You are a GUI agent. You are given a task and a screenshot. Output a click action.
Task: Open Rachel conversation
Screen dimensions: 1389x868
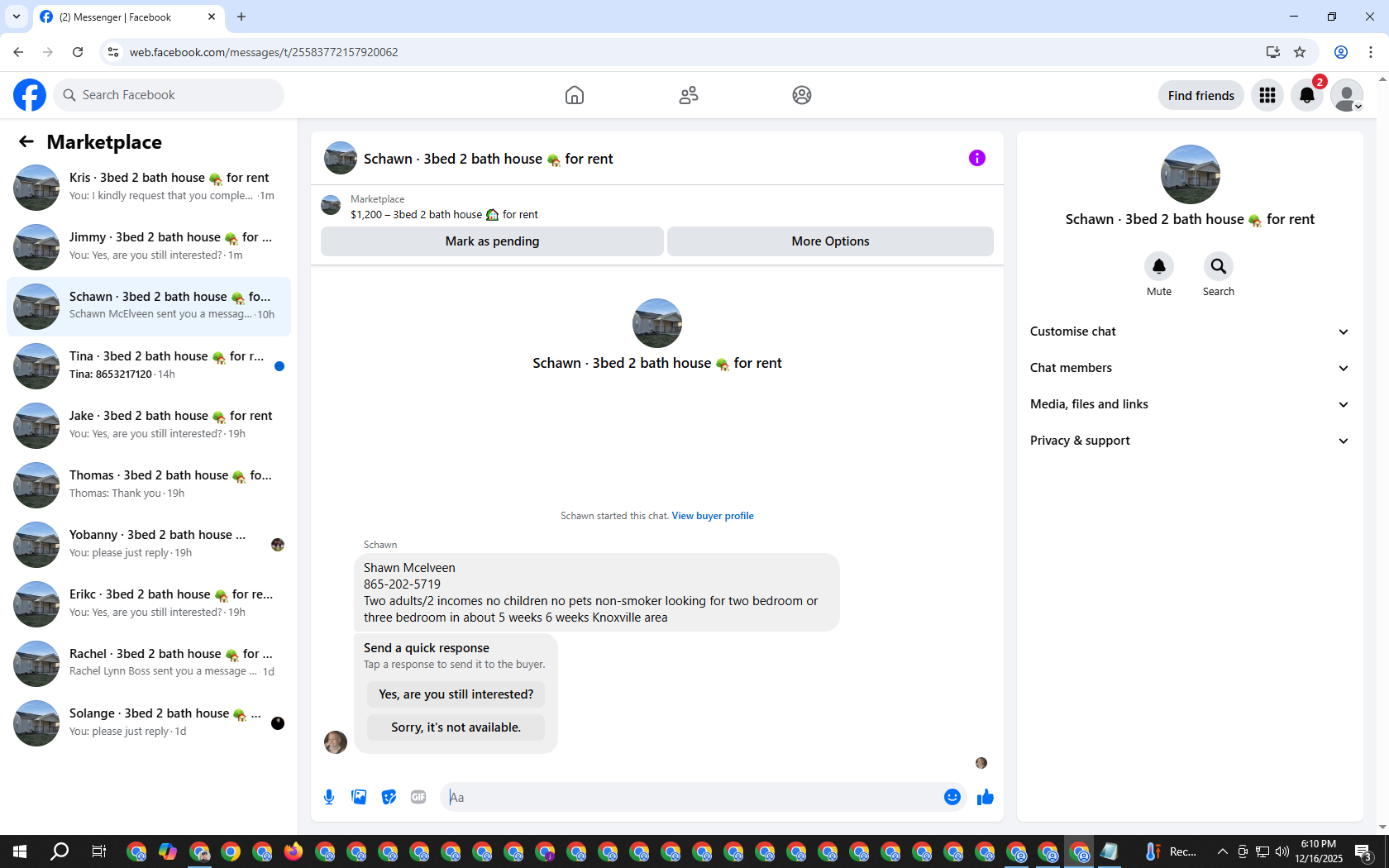pos(149,663)
